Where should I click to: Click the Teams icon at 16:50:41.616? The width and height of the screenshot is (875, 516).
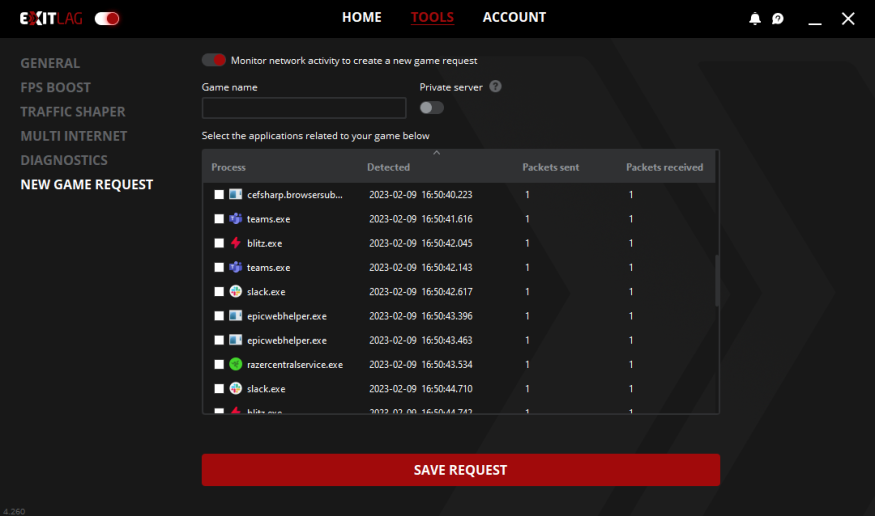(x=235, y=219)
